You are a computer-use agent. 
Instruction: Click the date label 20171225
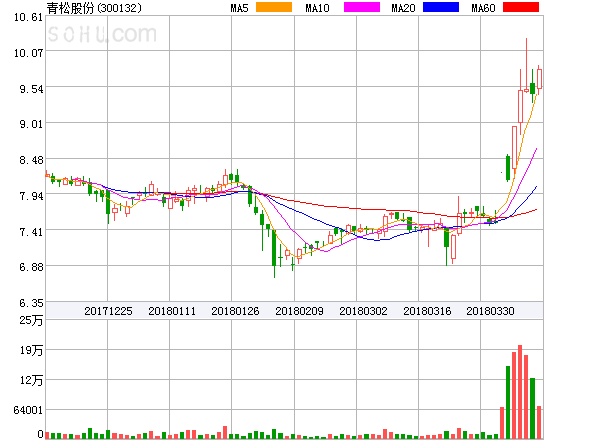tap(108, 311)
